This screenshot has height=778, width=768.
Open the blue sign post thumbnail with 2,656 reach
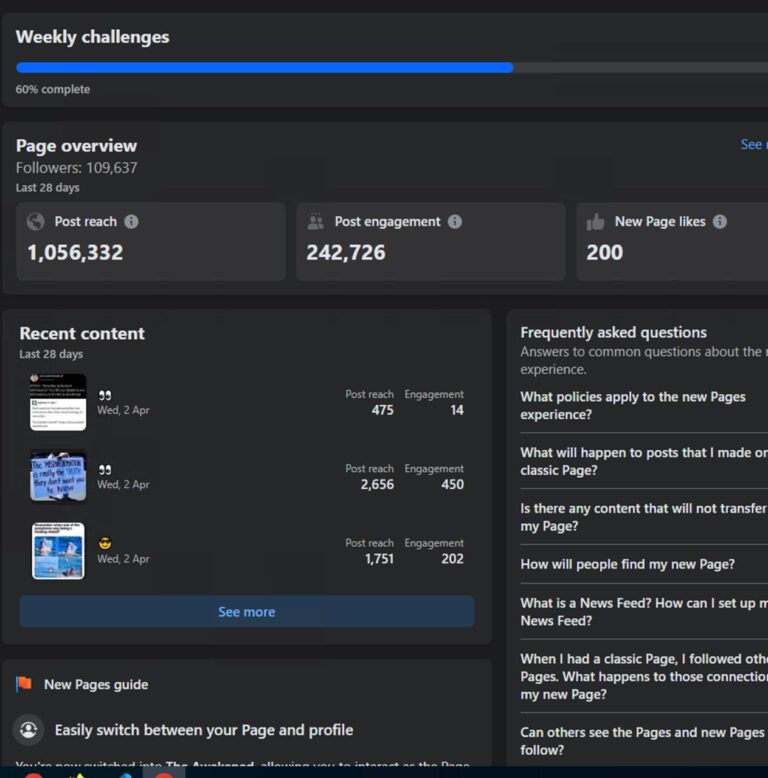click(x=58, y=476)
